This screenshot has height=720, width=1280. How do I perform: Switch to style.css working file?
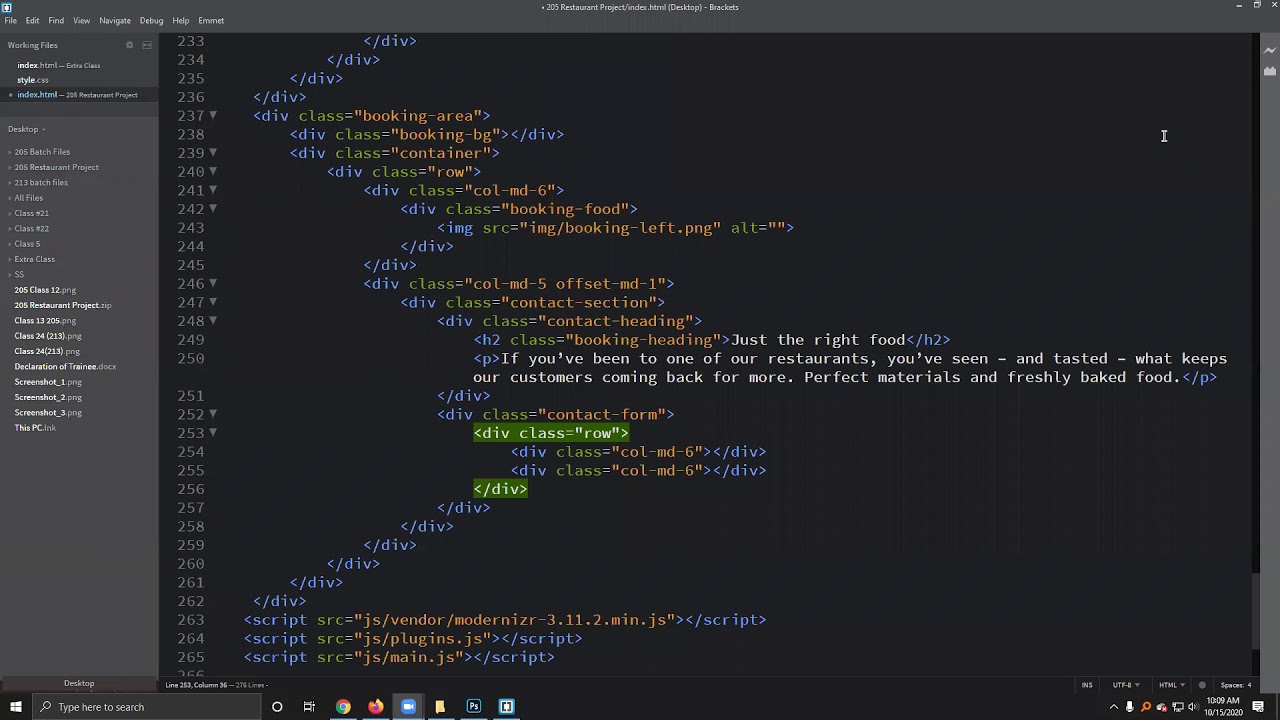[x=32, y=80]
